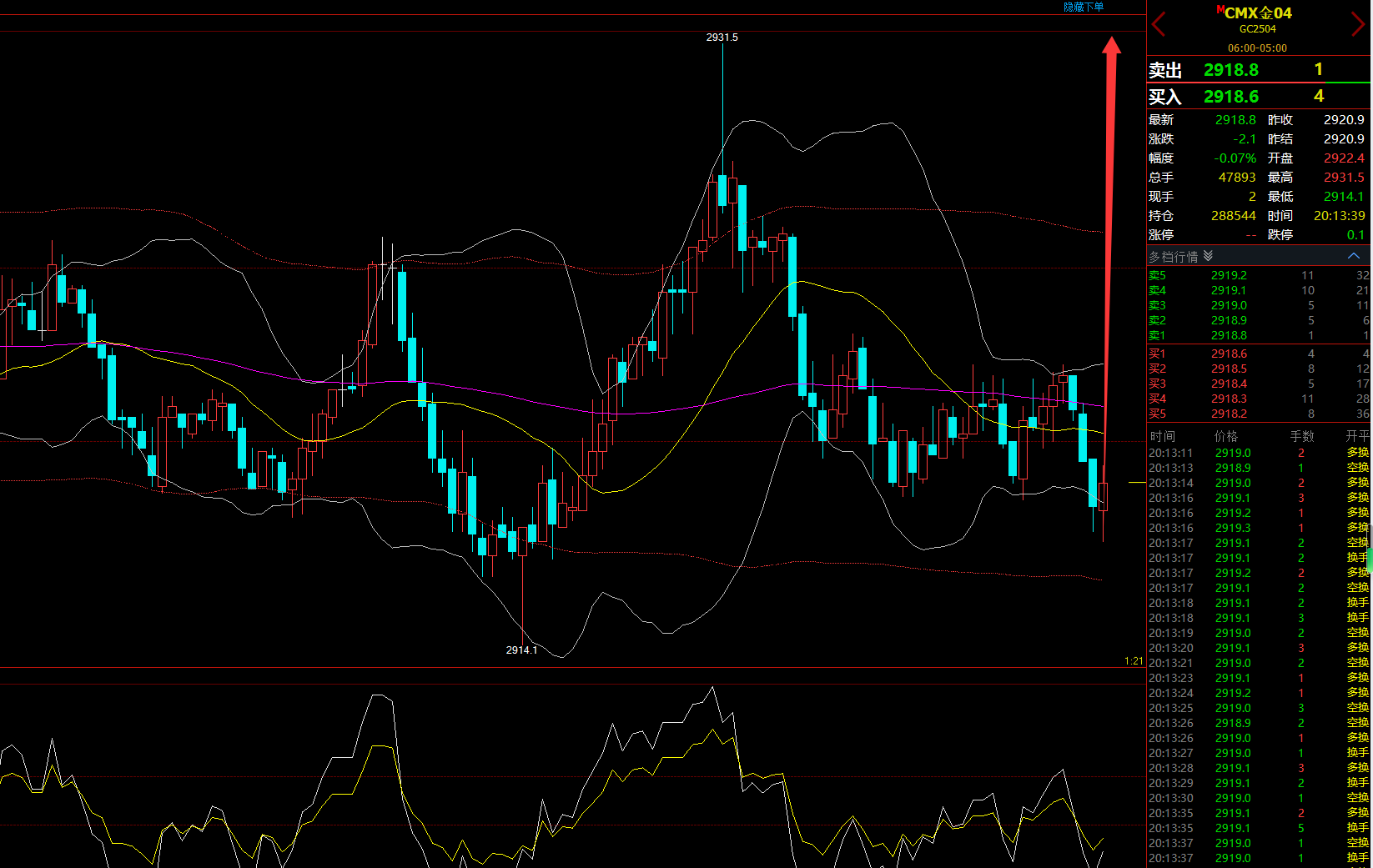Select the 买1 row at 2918.6
The width and height of the screenshot is (1373, 868).
pos(1259,354)
